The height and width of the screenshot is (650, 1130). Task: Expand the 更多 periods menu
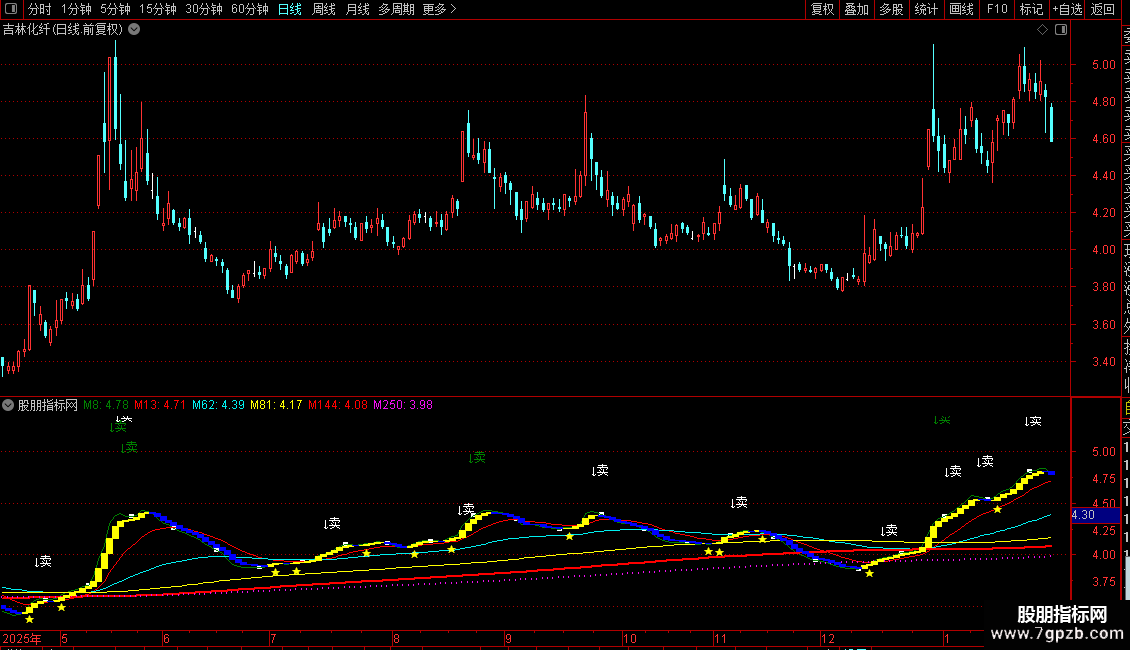439,9
